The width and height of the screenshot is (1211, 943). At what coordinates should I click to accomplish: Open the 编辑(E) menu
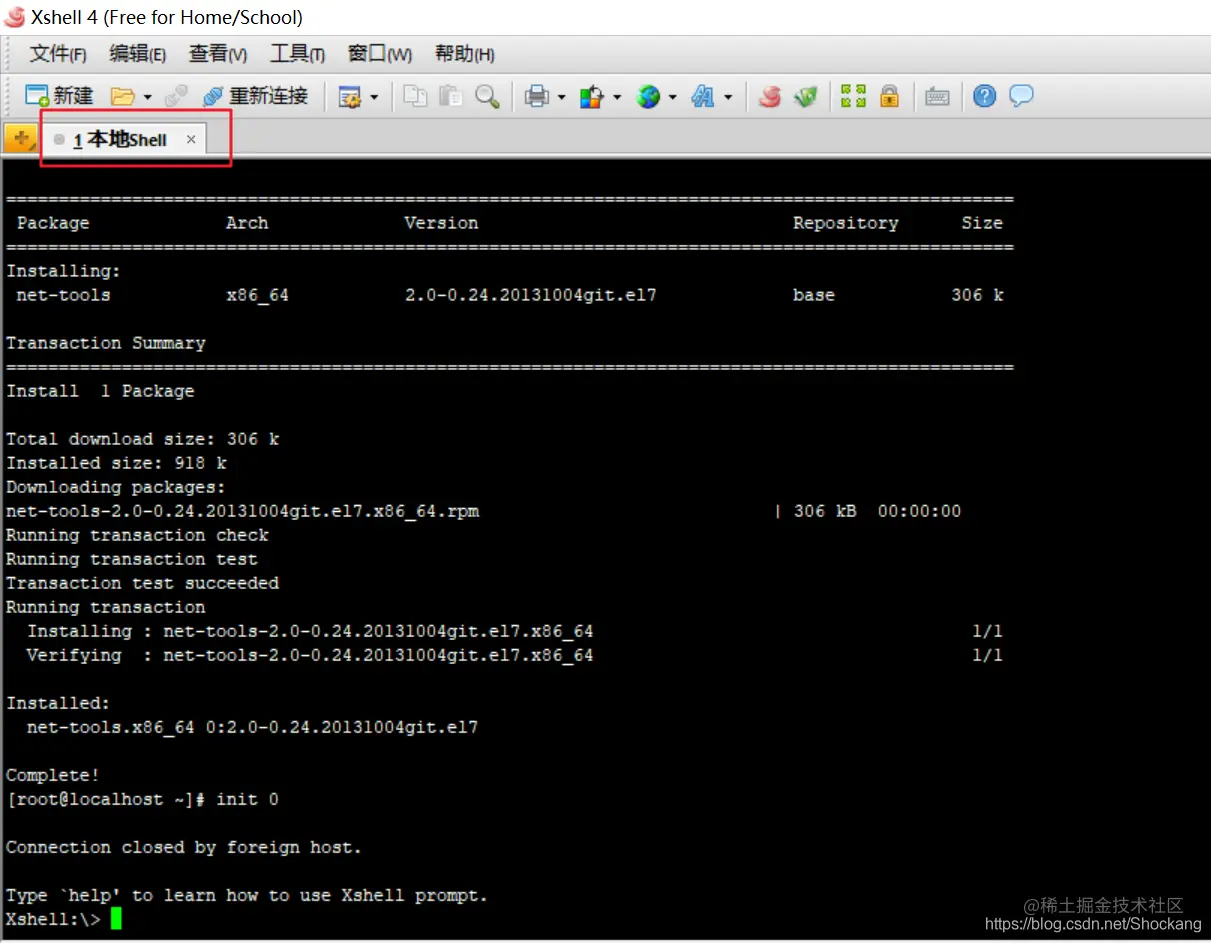[138, 54]
